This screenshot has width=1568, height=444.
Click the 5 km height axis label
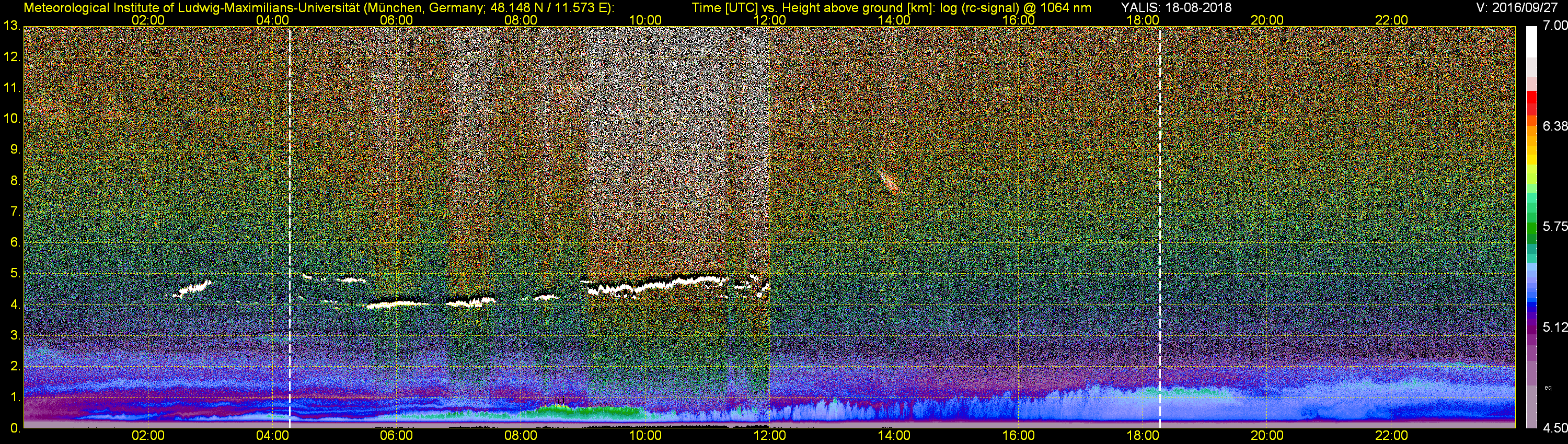(x=15, y=274)
